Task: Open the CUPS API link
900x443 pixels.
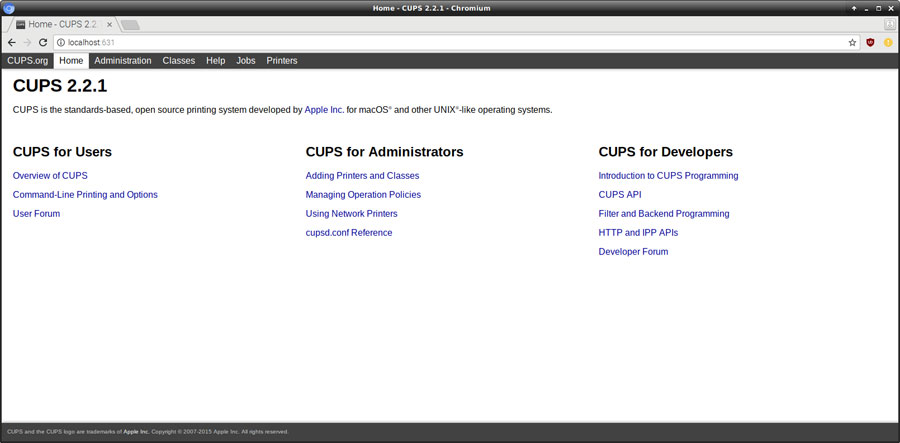Action: coord(620,195)
